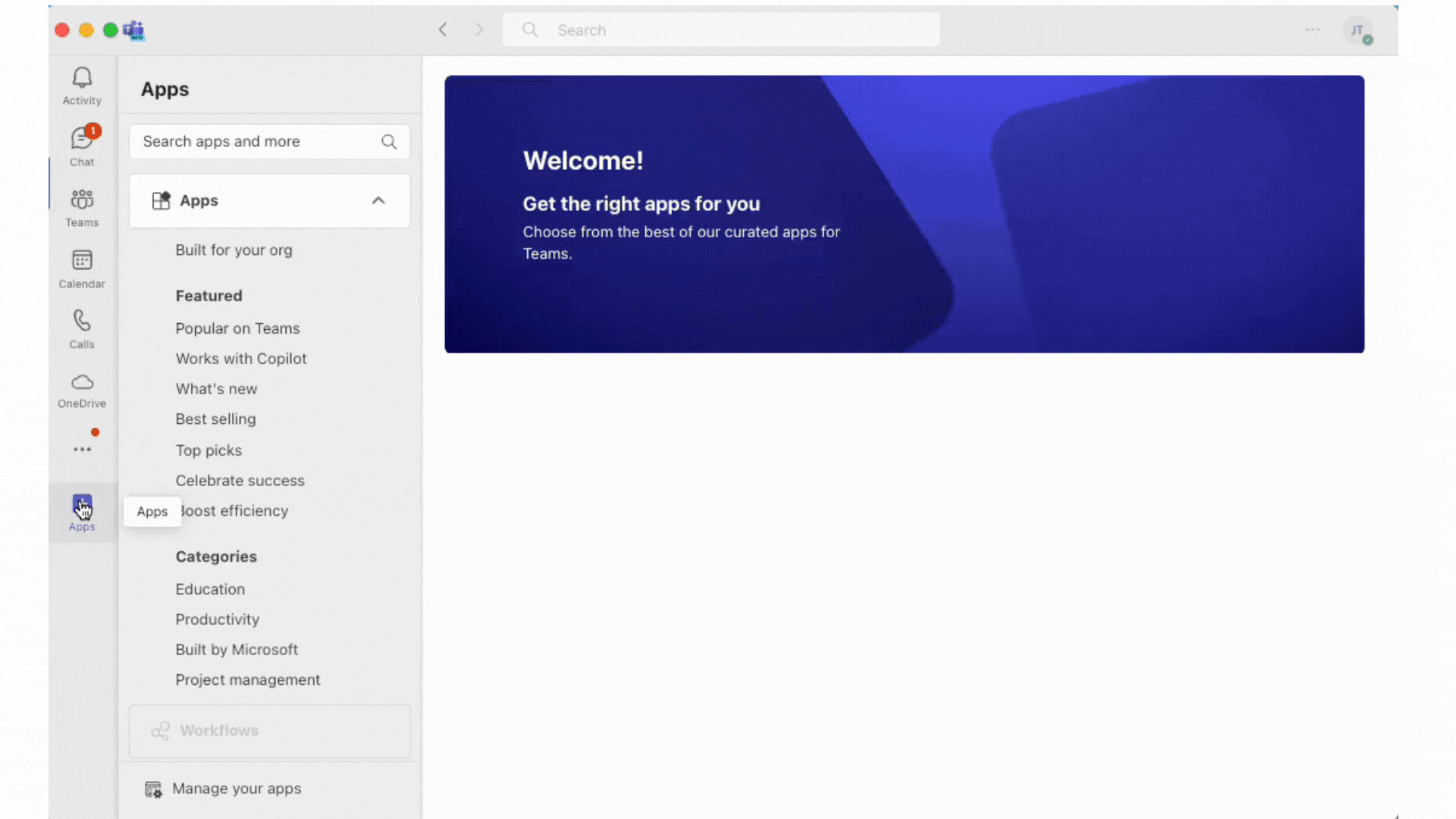Click the forward navigation arrow

[479, 30]
